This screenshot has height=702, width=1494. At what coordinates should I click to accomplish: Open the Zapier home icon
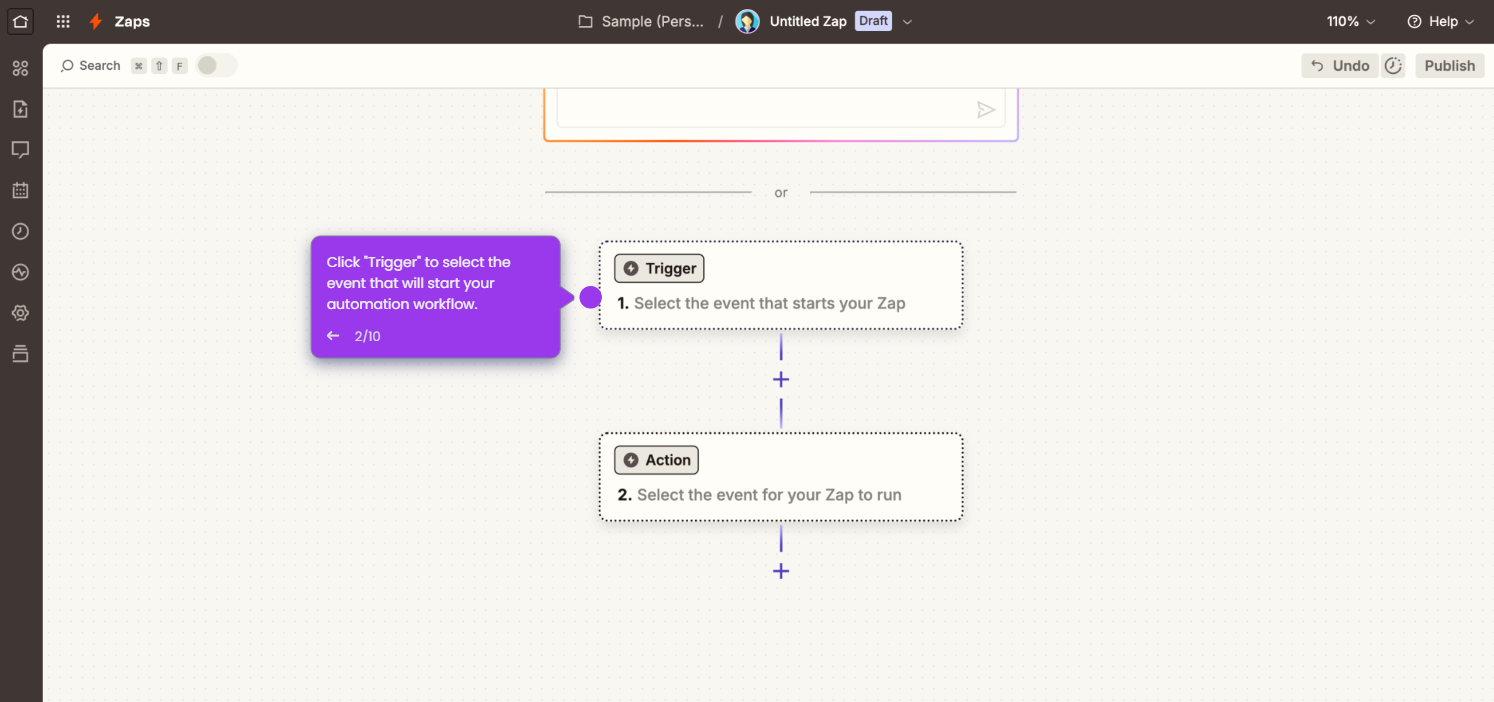click(x=20, y=21)
